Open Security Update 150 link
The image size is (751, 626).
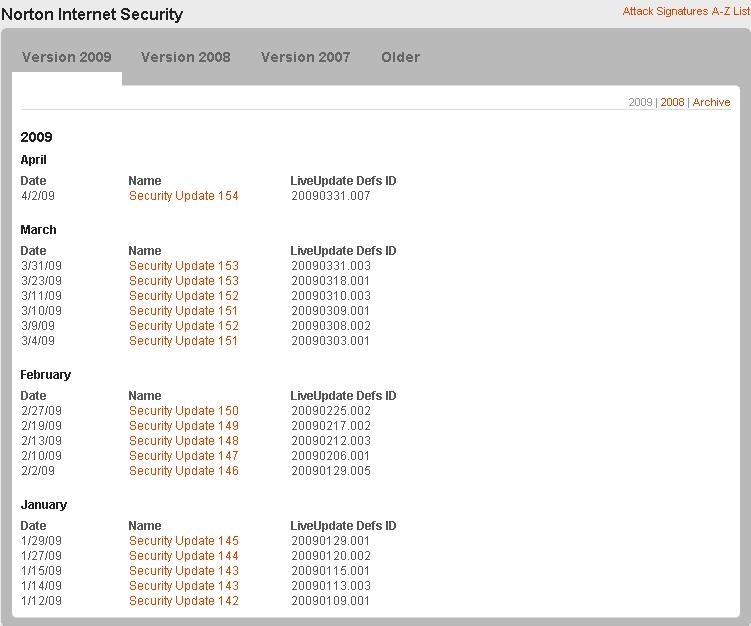point(184,411)
